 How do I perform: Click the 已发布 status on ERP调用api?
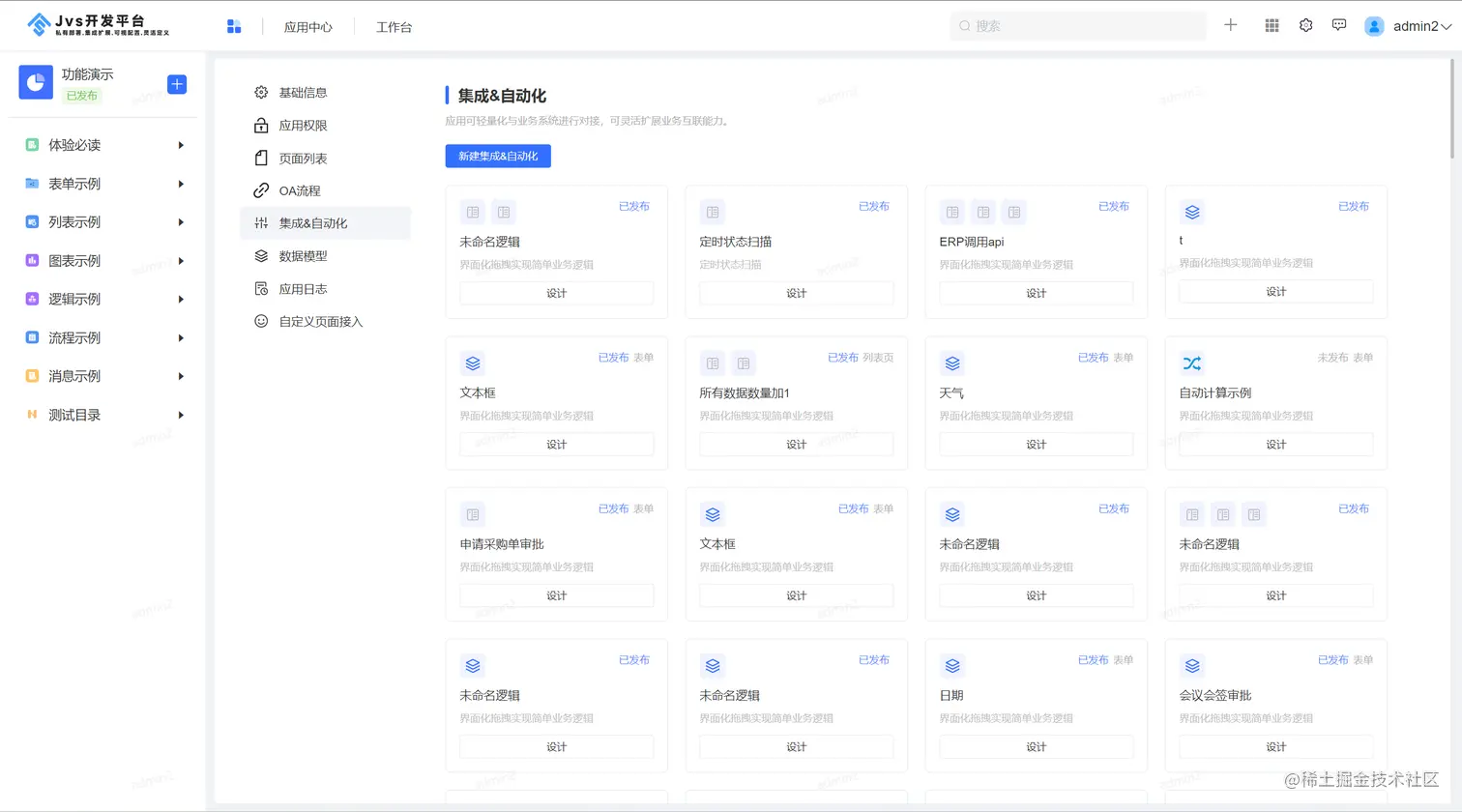pos(1114,206)
